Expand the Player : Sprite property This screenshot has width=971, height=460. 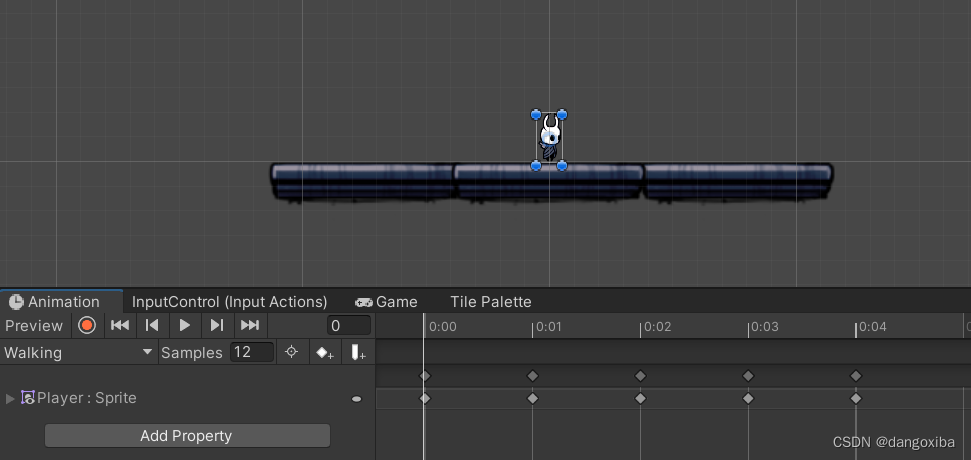click(10, 398)
